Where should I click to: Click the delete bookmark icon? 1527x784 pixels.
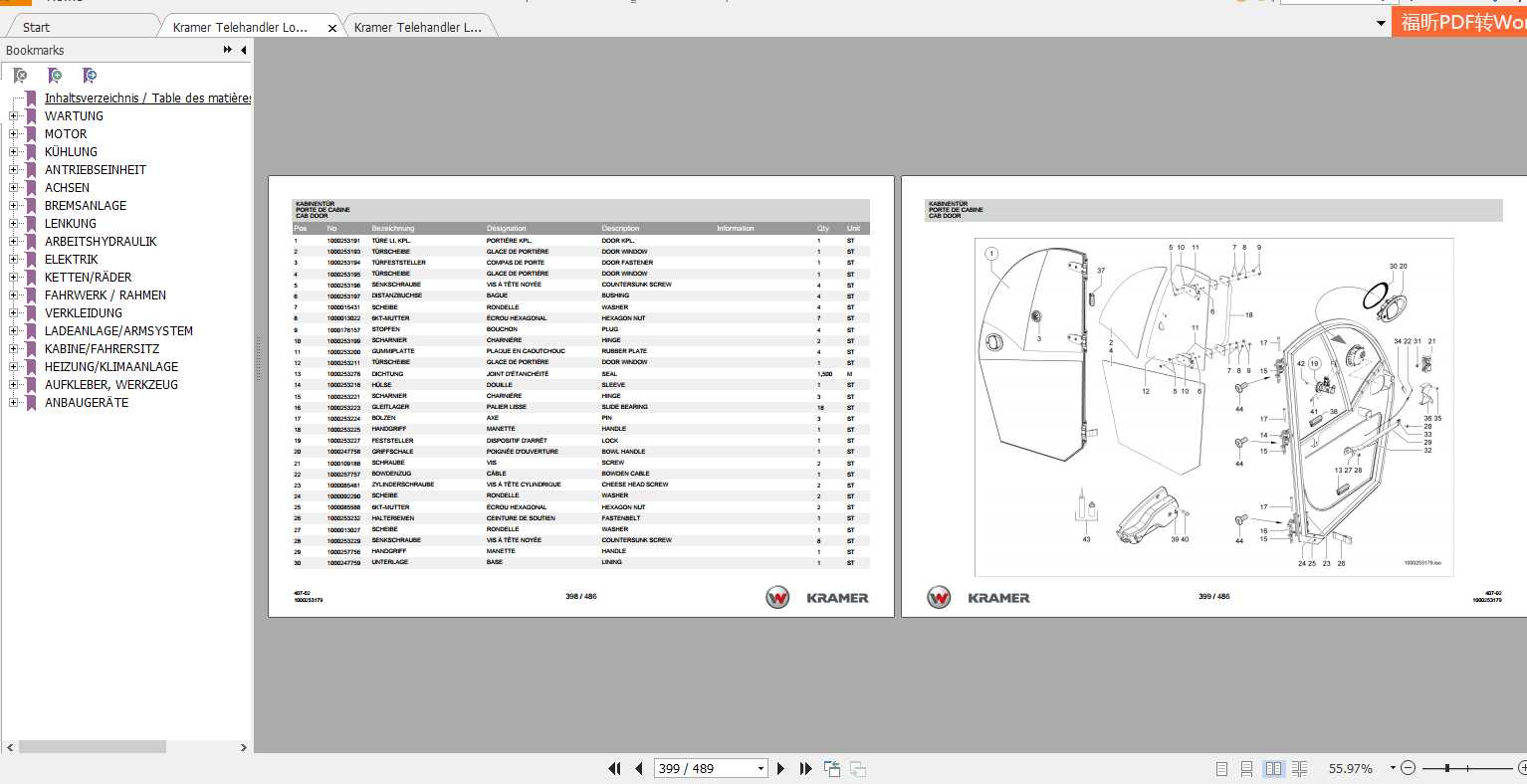pyautogui.click(x=20, y=76)
